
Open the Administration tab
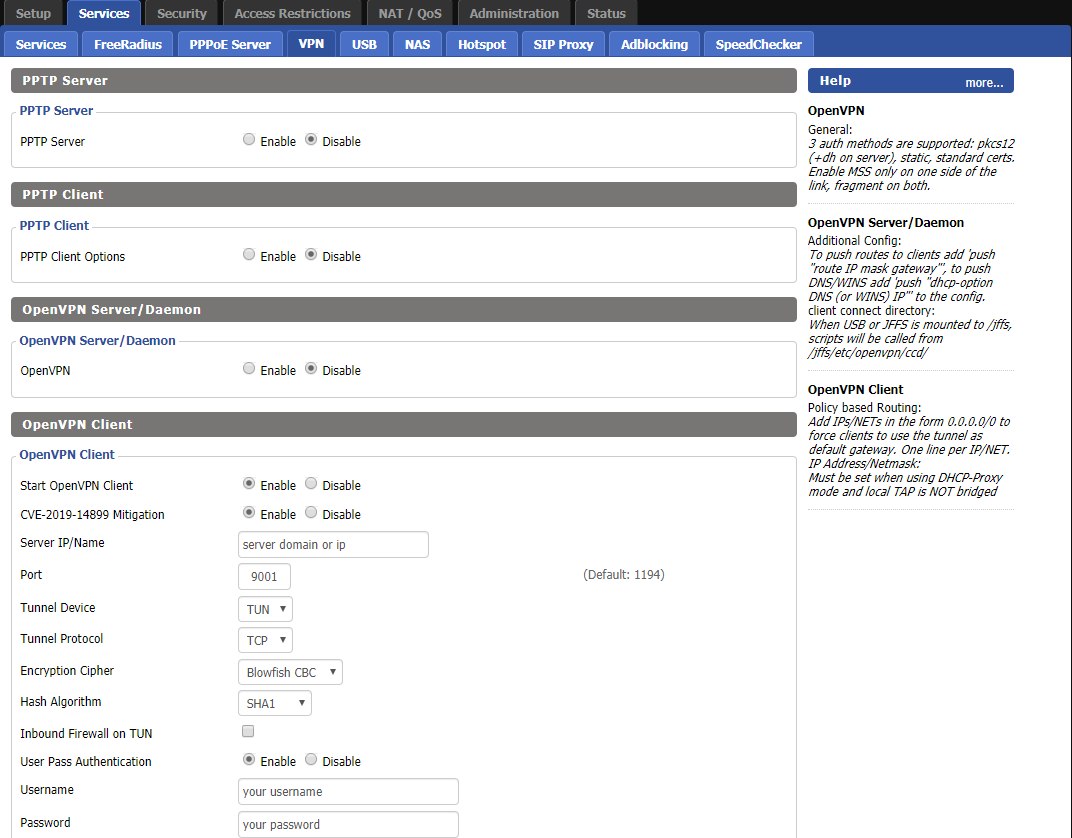point(514,13)
